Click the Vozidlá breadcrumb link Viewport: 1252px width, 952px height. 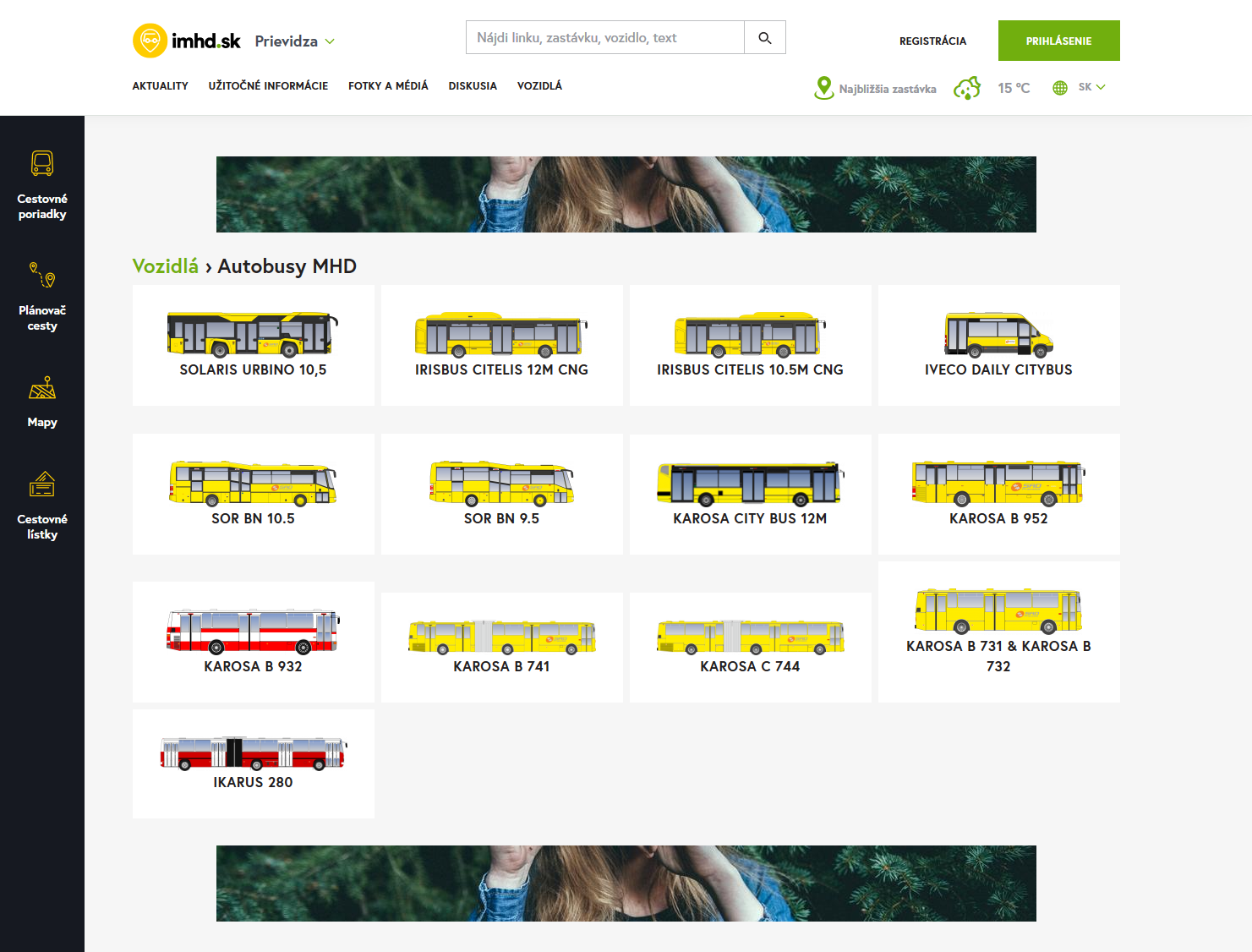point(165,266)
